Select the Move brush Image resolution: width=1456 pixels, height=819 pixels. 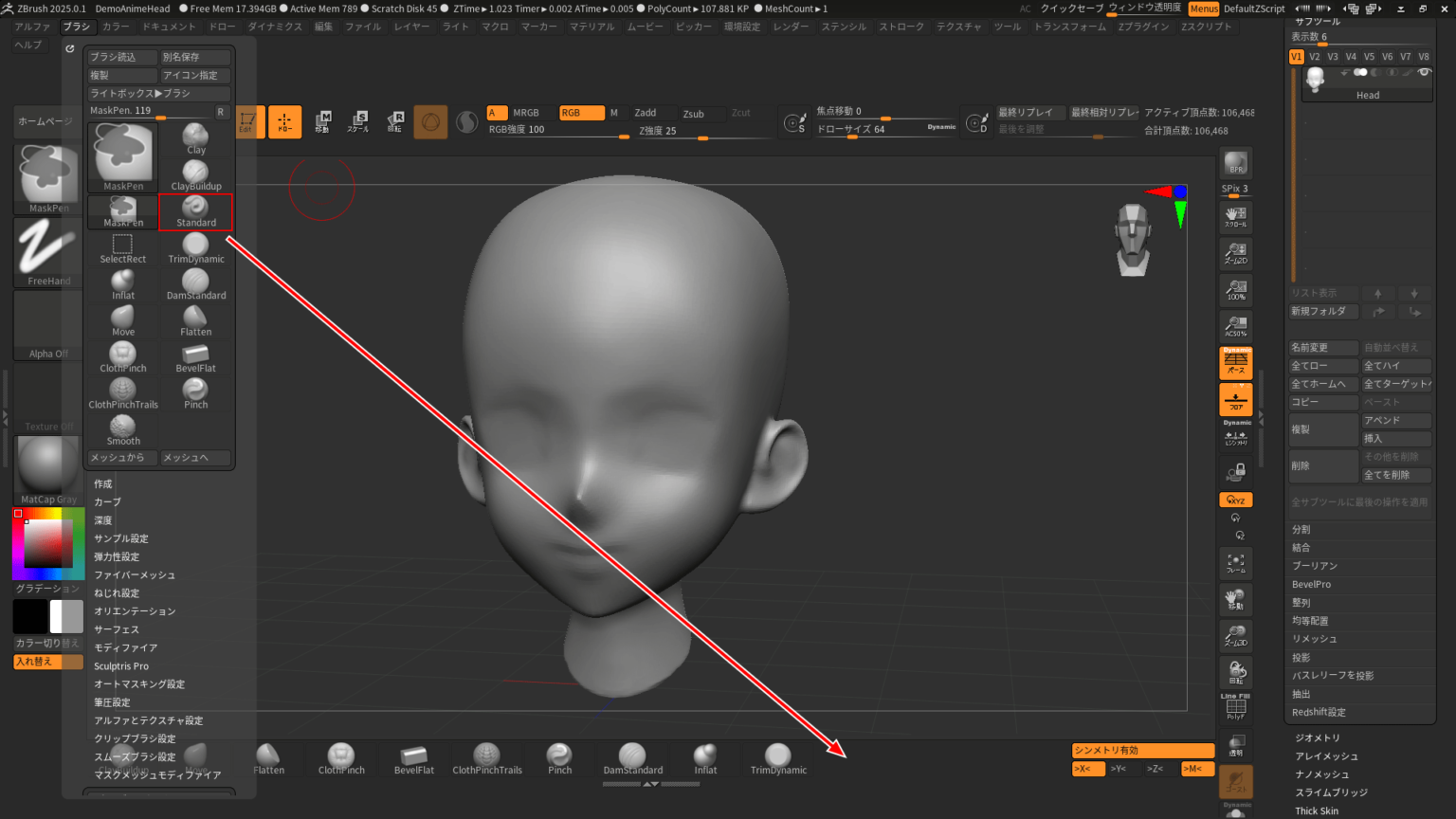click(121, 320)
